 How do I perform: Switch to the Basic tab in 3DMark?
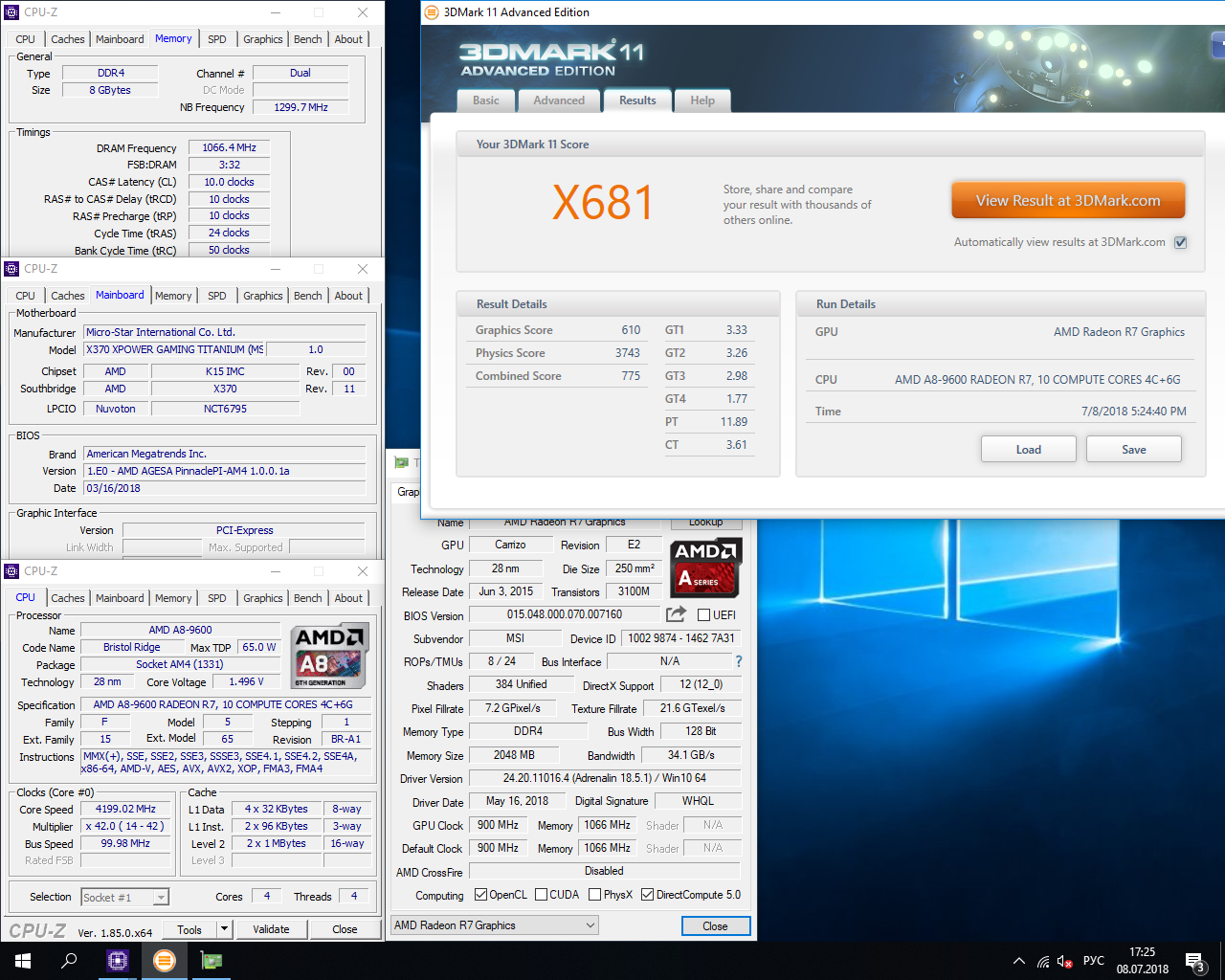coord(486,100)
